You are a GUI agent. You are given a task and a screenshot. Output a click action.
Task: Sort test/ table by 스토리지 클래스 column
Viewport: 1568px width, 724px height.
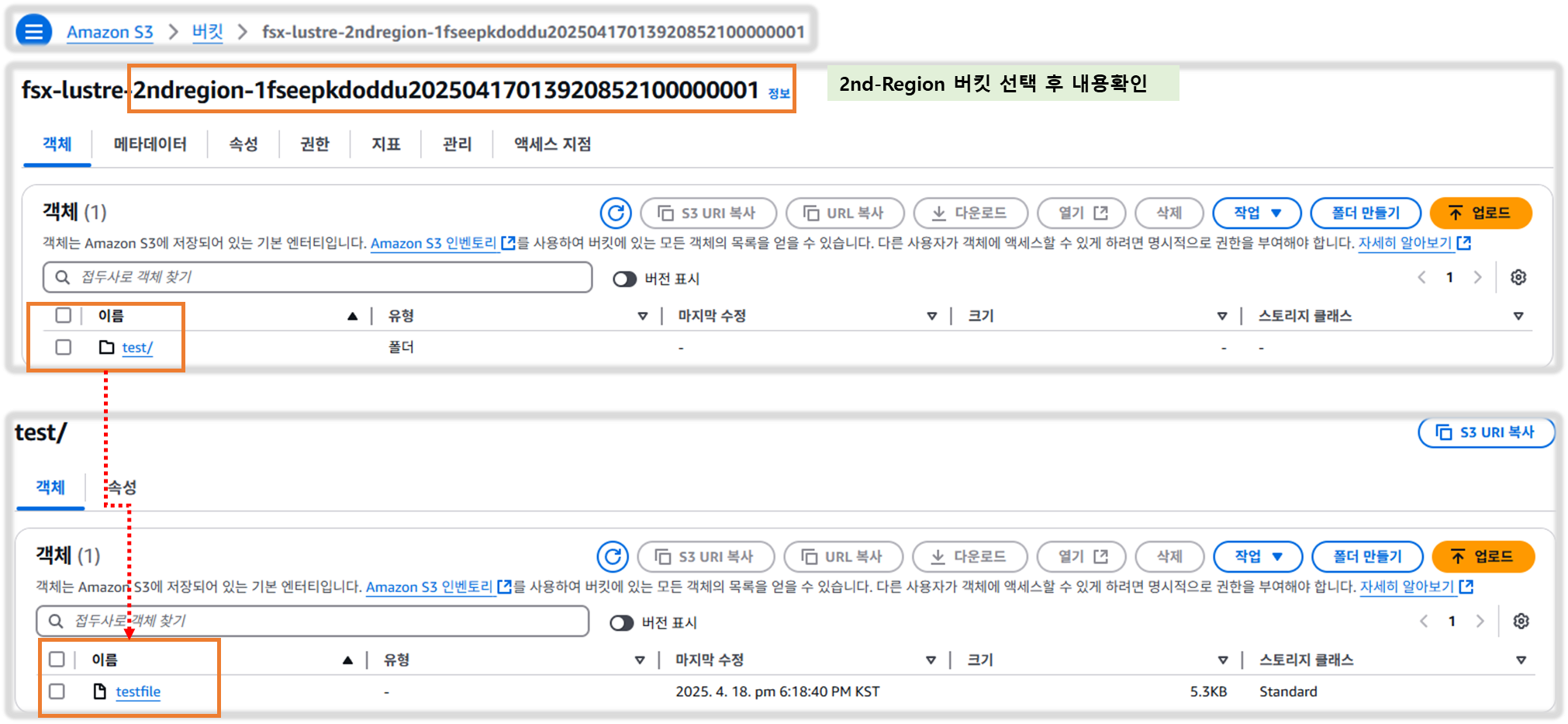[x=1520, y=660]
